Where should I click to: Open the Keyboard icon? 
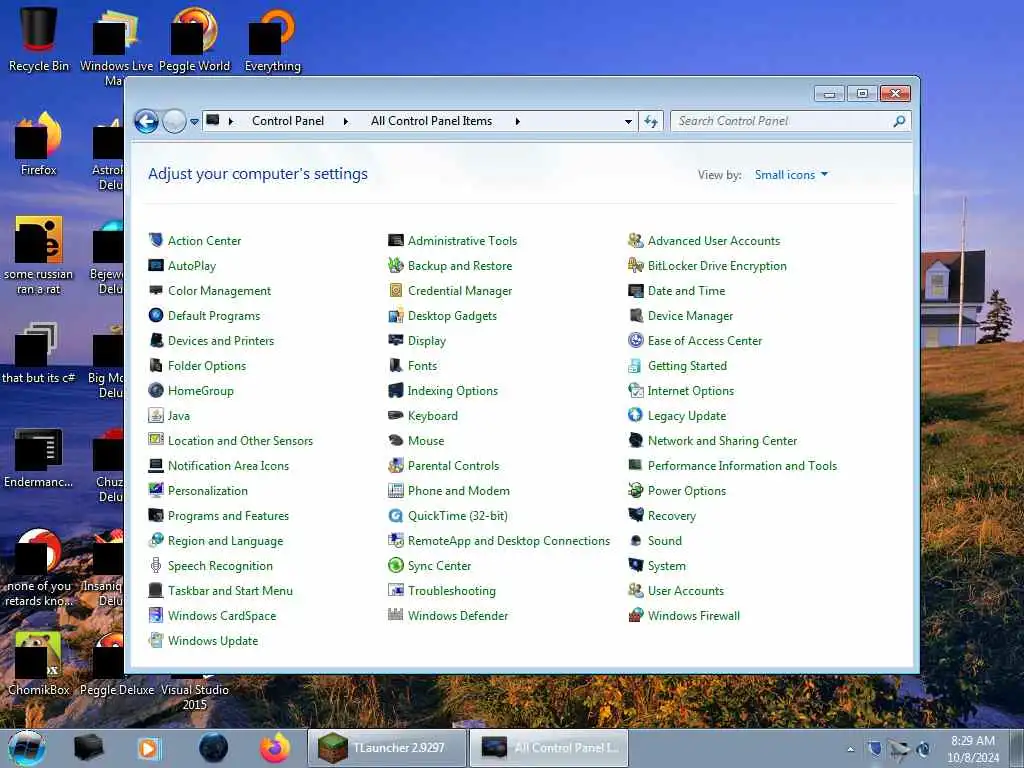[396, 415]
